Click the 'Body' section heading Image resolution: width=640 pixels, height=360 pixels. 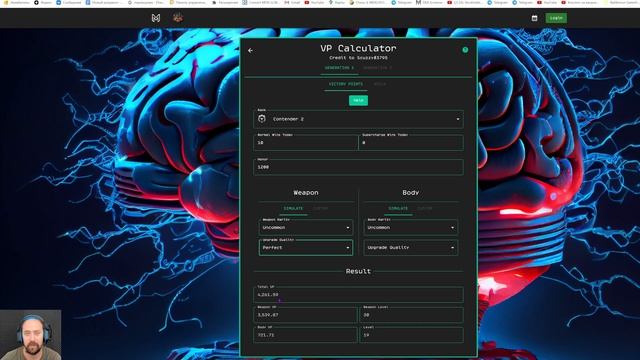(411, 193)
